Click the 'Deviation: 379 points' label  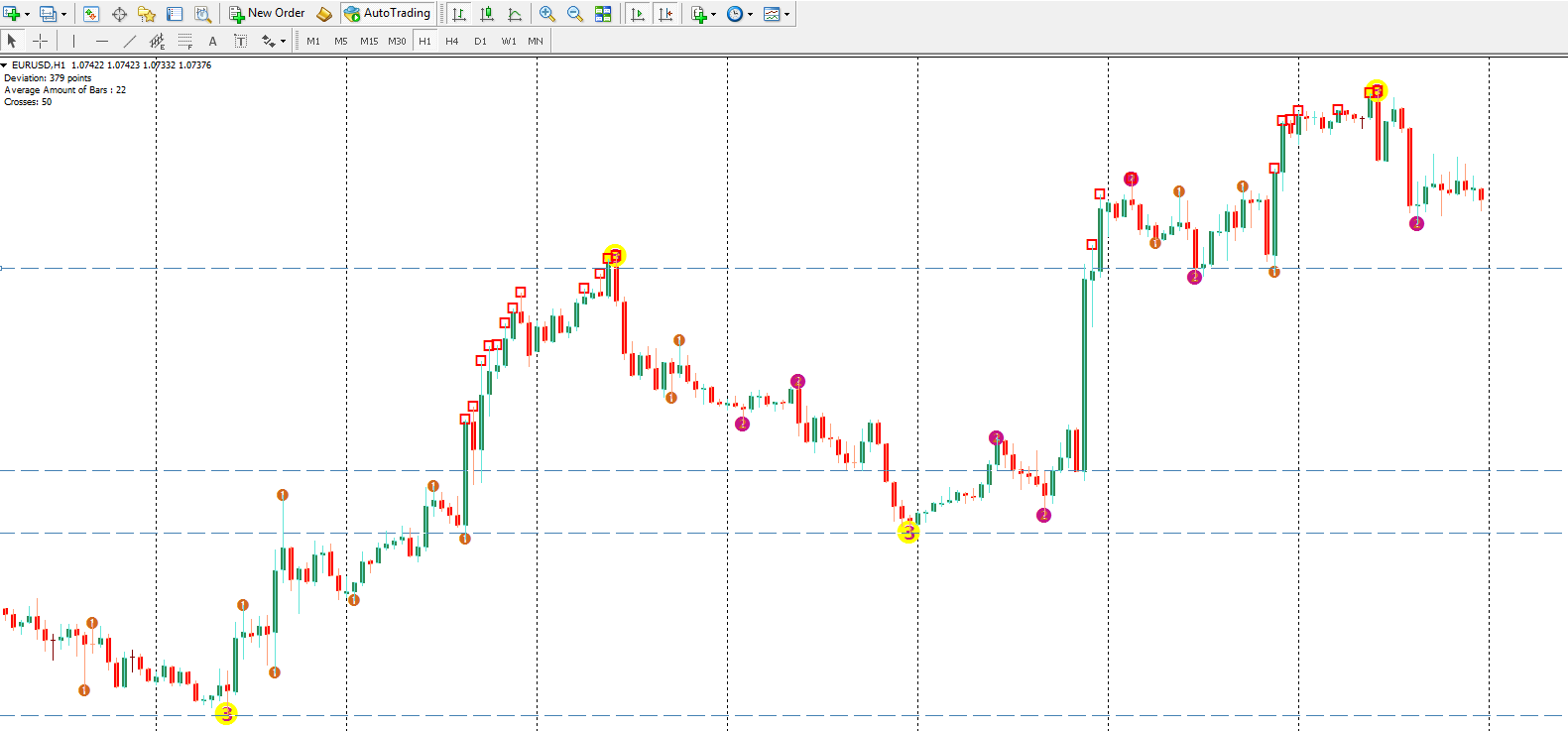click(48, 77)
